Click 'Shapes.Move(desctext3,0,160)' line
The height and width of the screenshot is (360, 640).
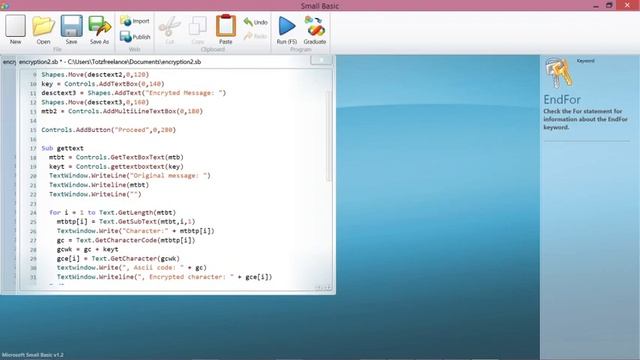95,102
